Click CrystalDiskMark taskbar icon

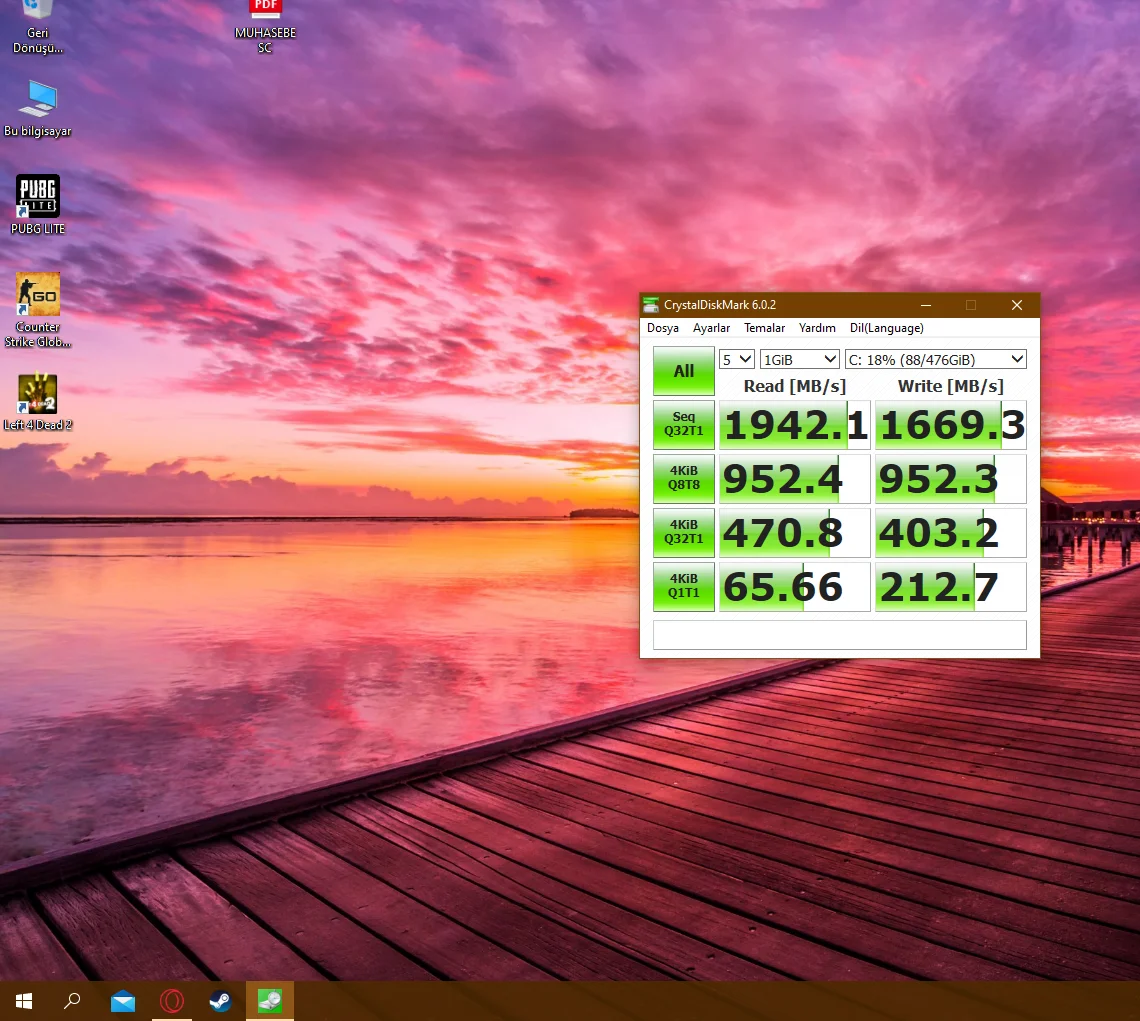[270, 1001]
